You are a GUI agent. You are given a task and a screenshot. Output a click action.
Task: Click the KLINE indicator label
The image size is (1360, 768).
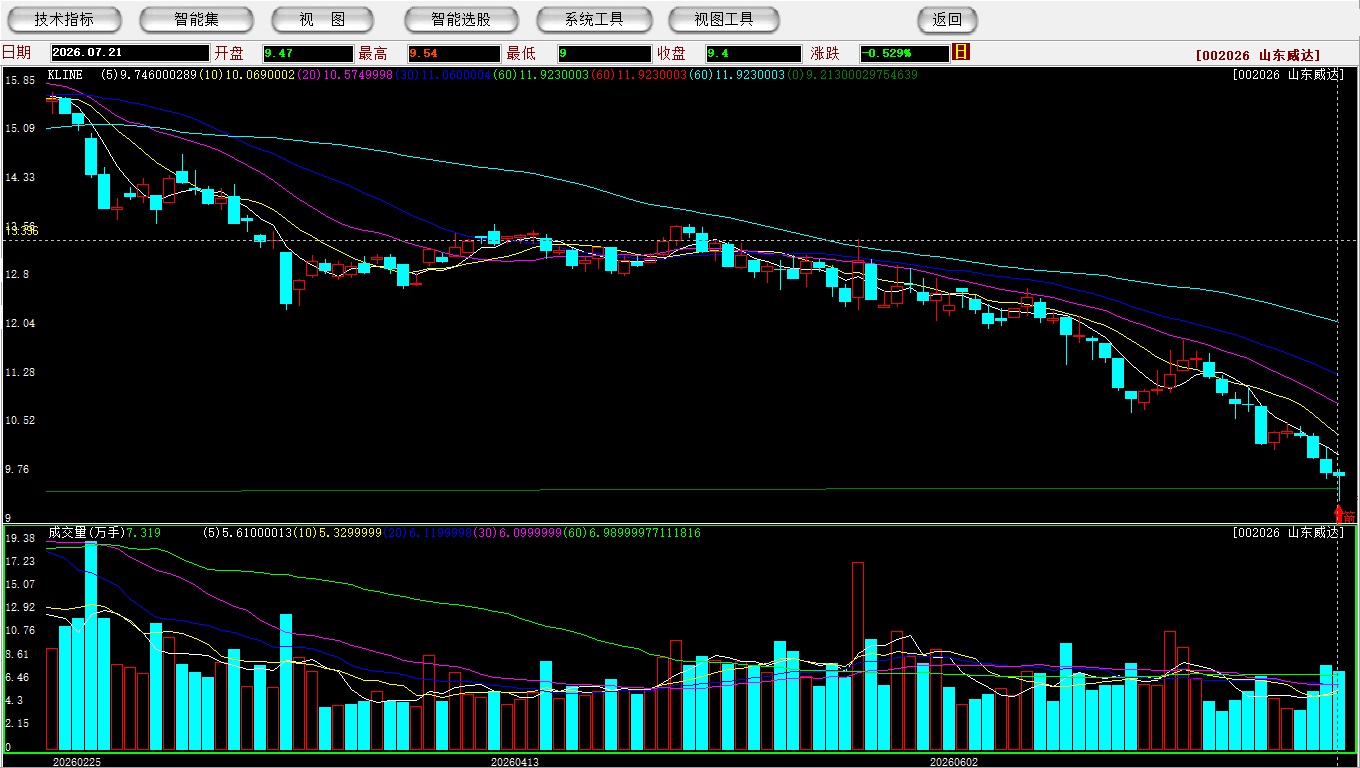65,75
